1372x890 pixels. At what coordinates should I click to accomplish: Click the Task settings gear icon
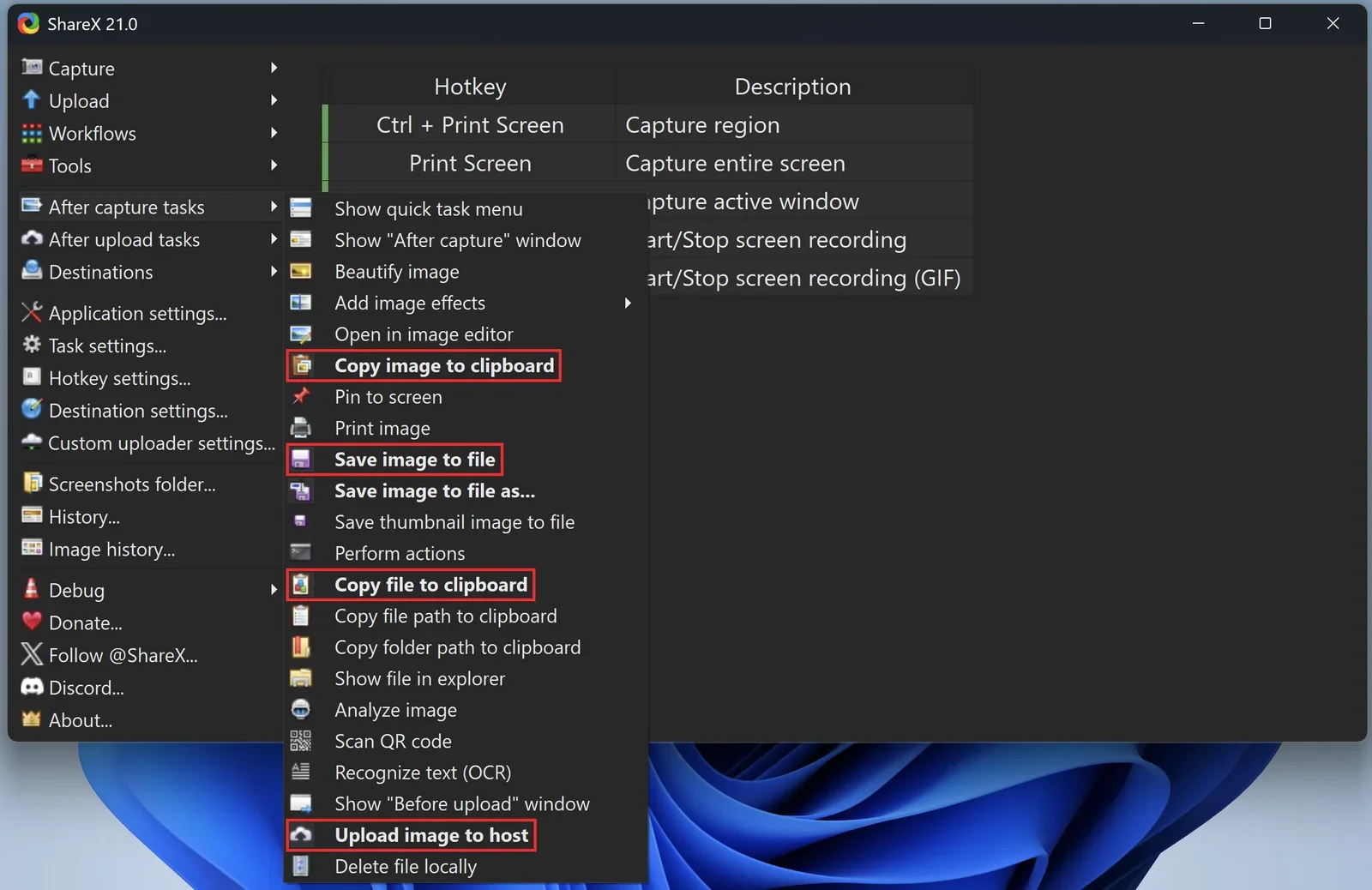(32, 345)
